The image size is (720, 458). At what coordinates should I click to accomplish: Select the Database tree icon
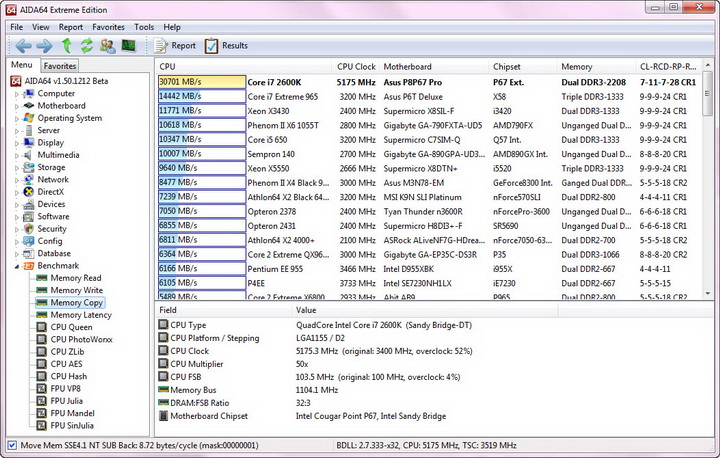pos(29,253)
